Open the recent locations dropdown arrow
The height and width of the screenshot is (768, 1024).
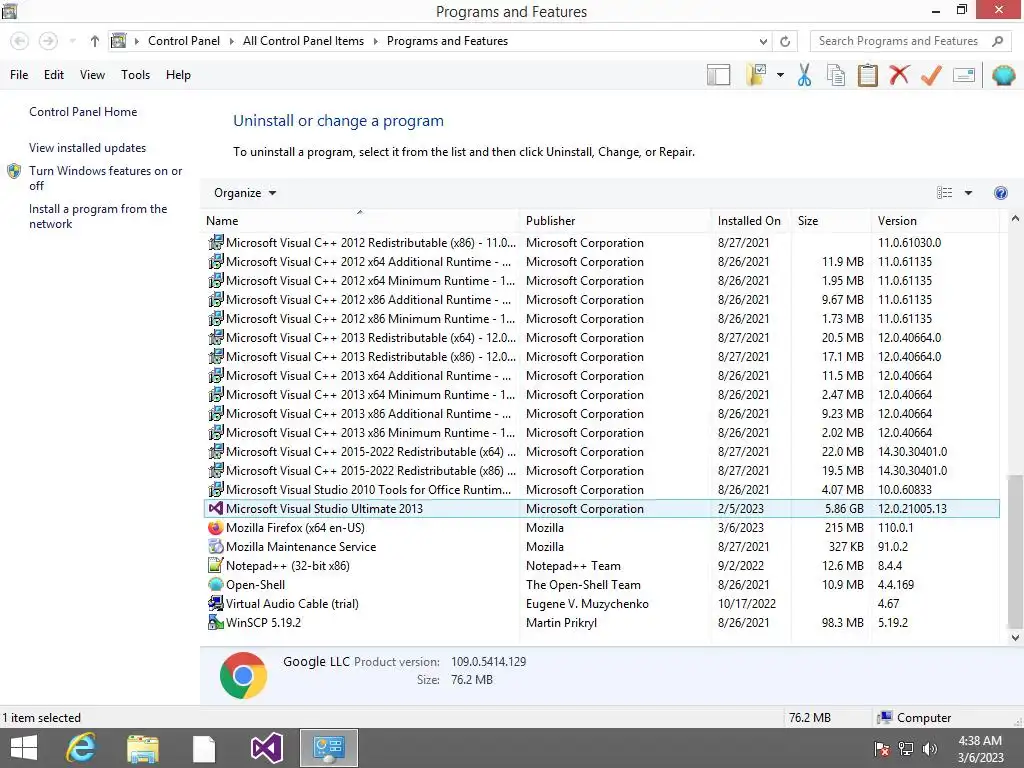pos(72,41)
